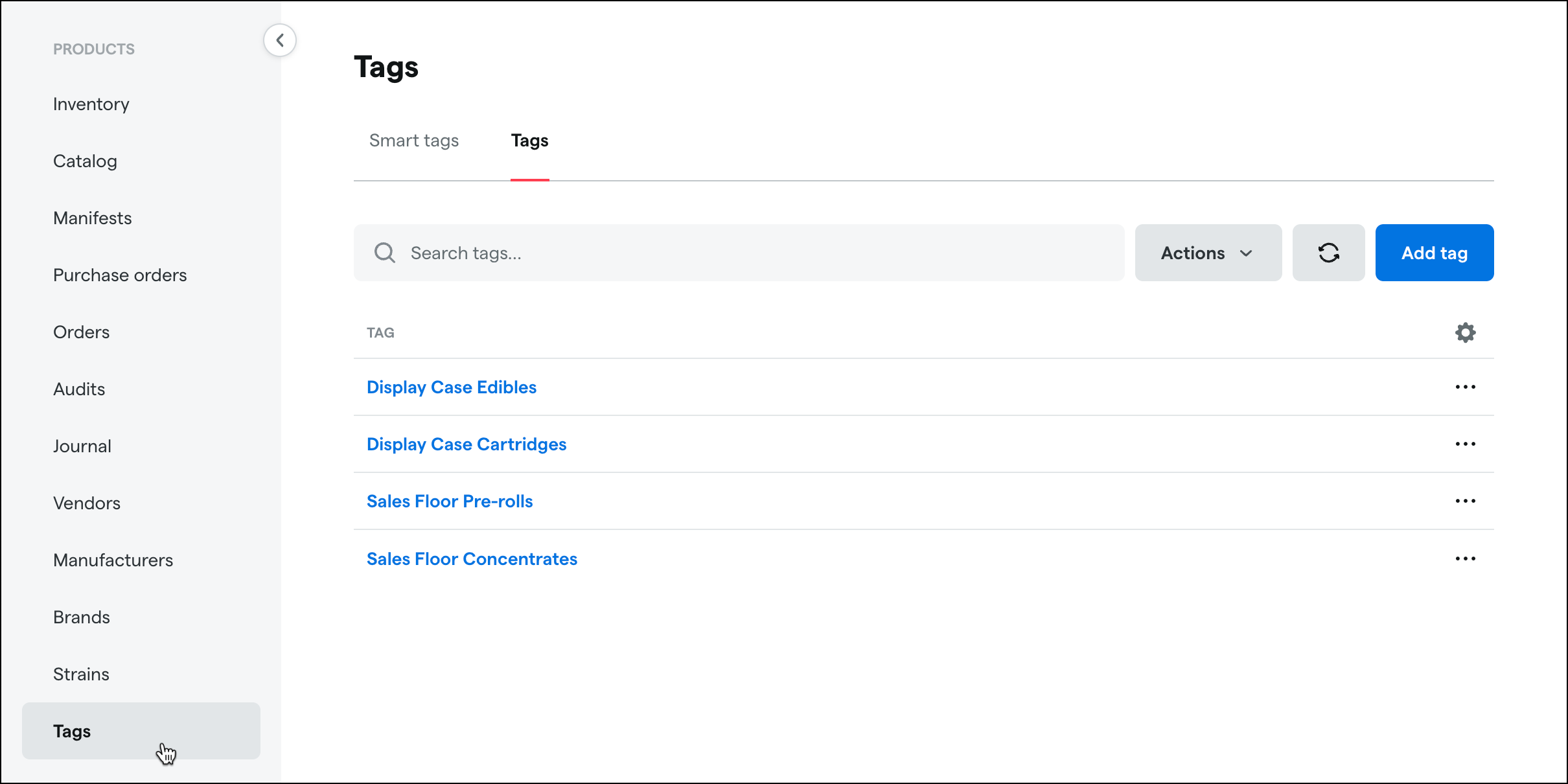Open more options for Display Case Edibles
Image resolution: width=1568 pixels, height=784 pixels.
pyautogui.click(x=1465, y=387)
